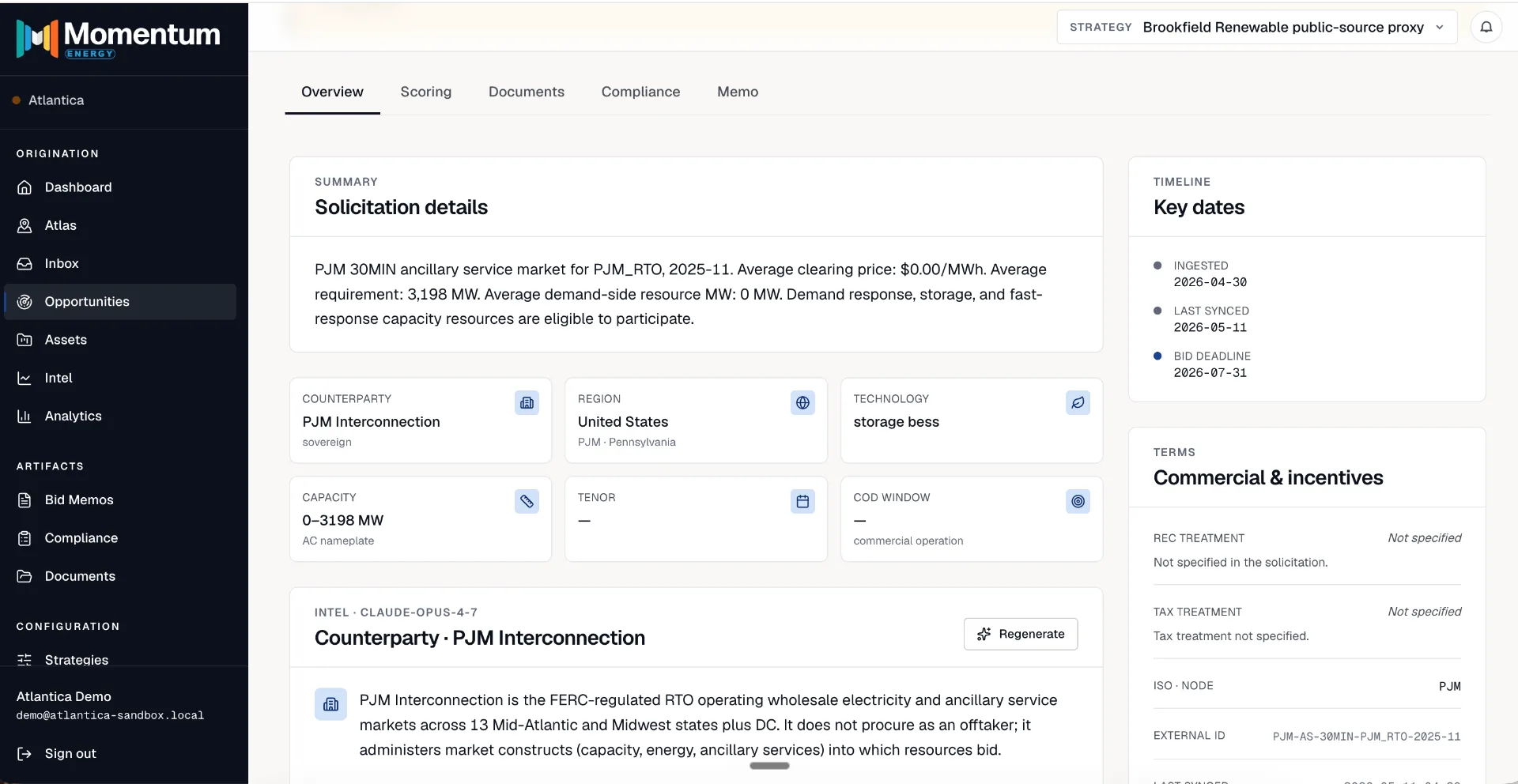The width and height of the screenshot is (1518, 784).
Task: Open the notifications bell
Action: click(1486, 28)
